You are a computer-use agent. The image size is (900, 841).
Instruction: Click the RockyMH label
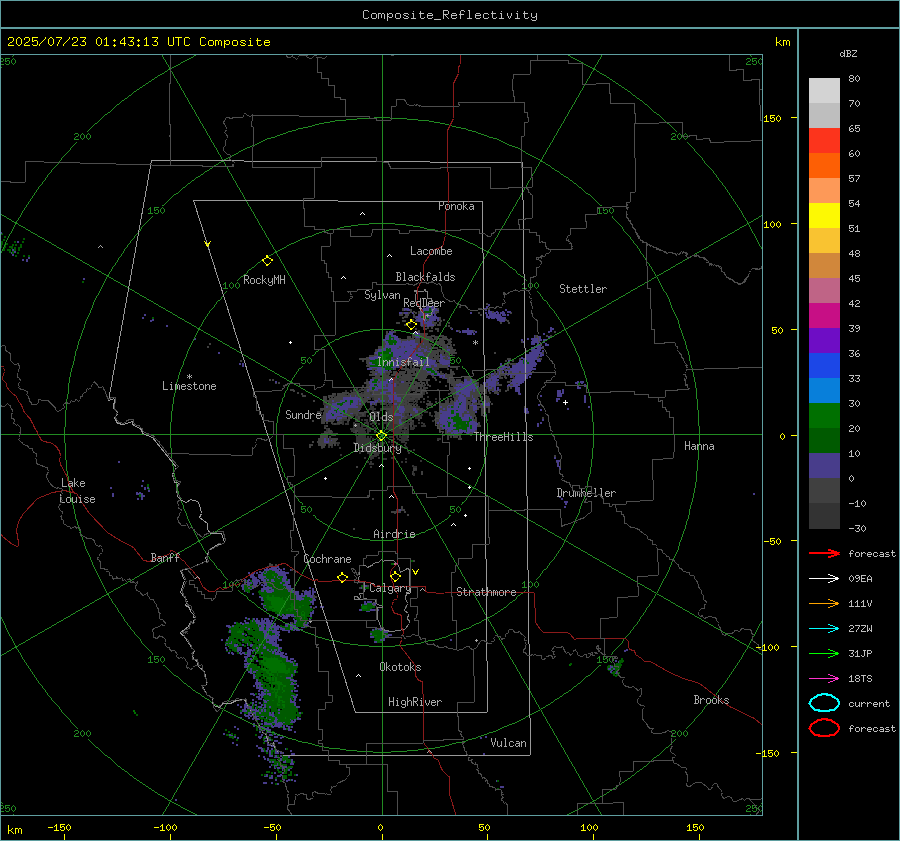pos(264,280)
